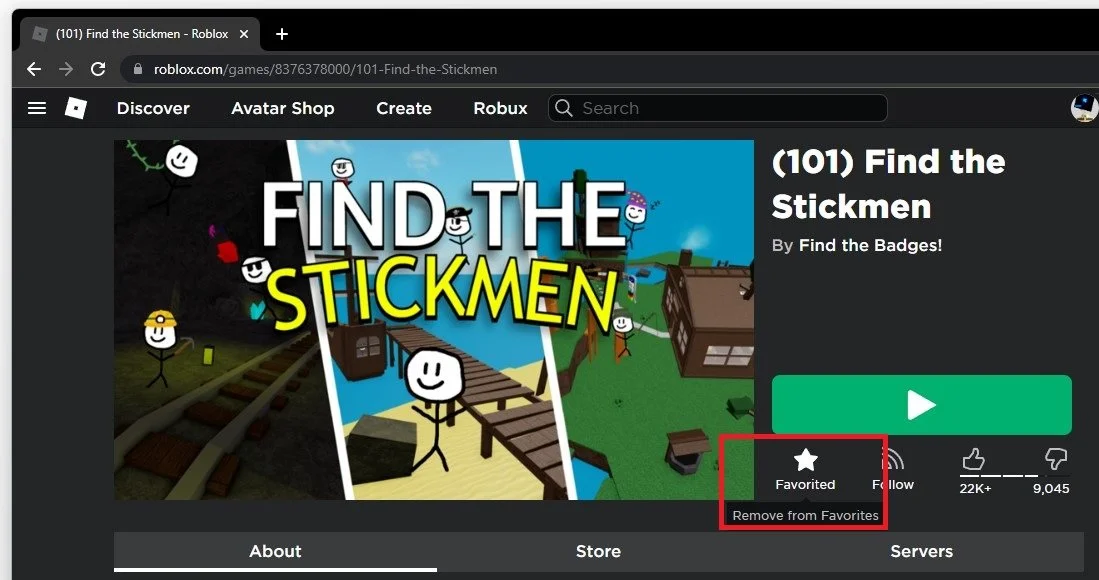Select the roblox.com address bar URL
The width and height of the screenshot is (1099, 580).
coord(325,69)
